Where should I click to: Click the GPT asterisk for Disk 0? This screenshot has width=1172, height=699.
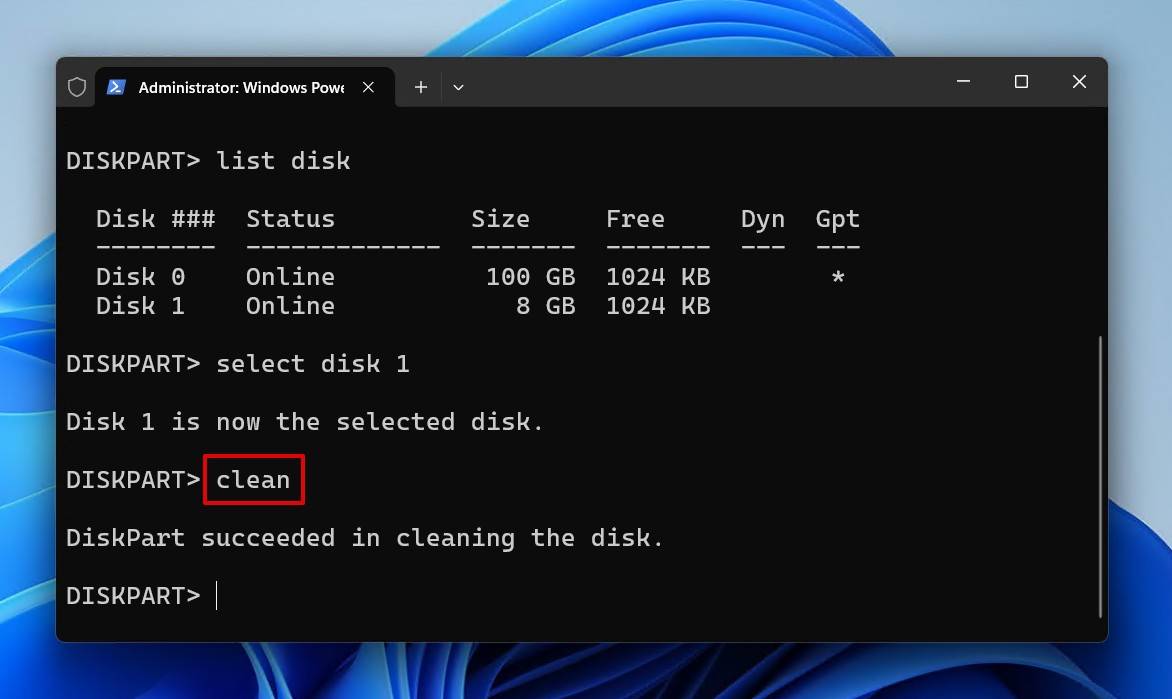coord(837,277)
